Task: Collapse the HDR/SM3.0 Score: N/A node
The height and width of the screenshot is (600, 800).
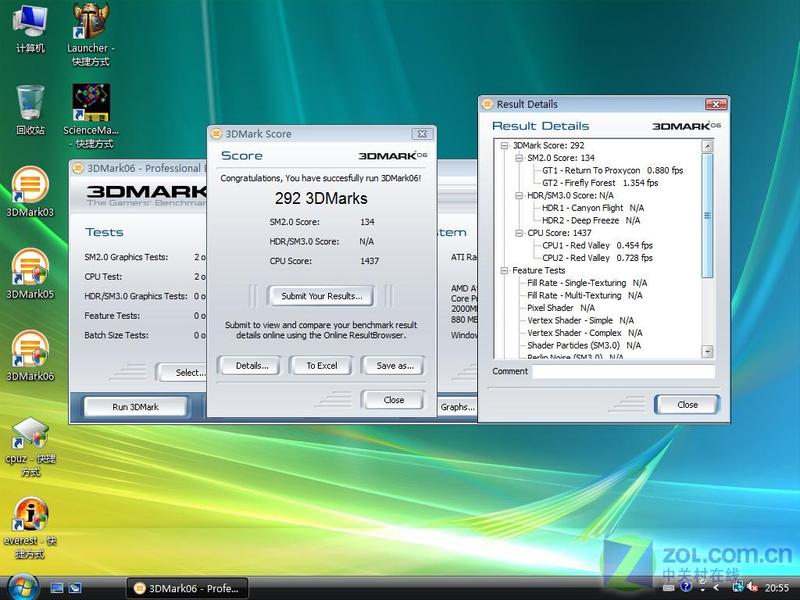Action: (519, 195)
